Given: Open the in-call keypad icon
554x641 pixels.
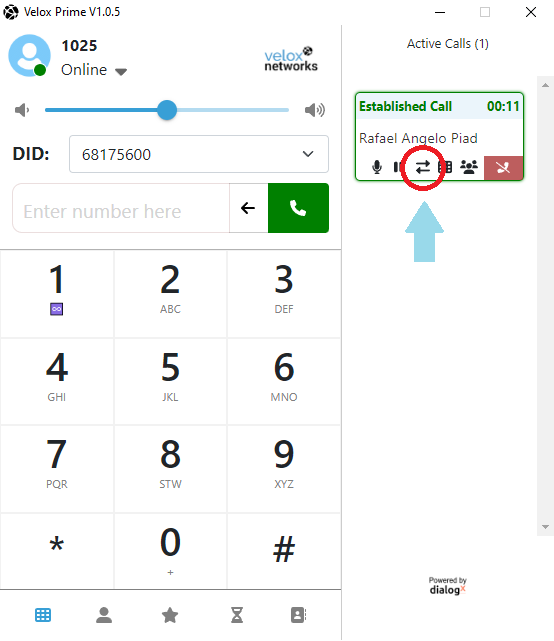Looking at the screenshot, I should pyautogui.click(x=445, y=167).
